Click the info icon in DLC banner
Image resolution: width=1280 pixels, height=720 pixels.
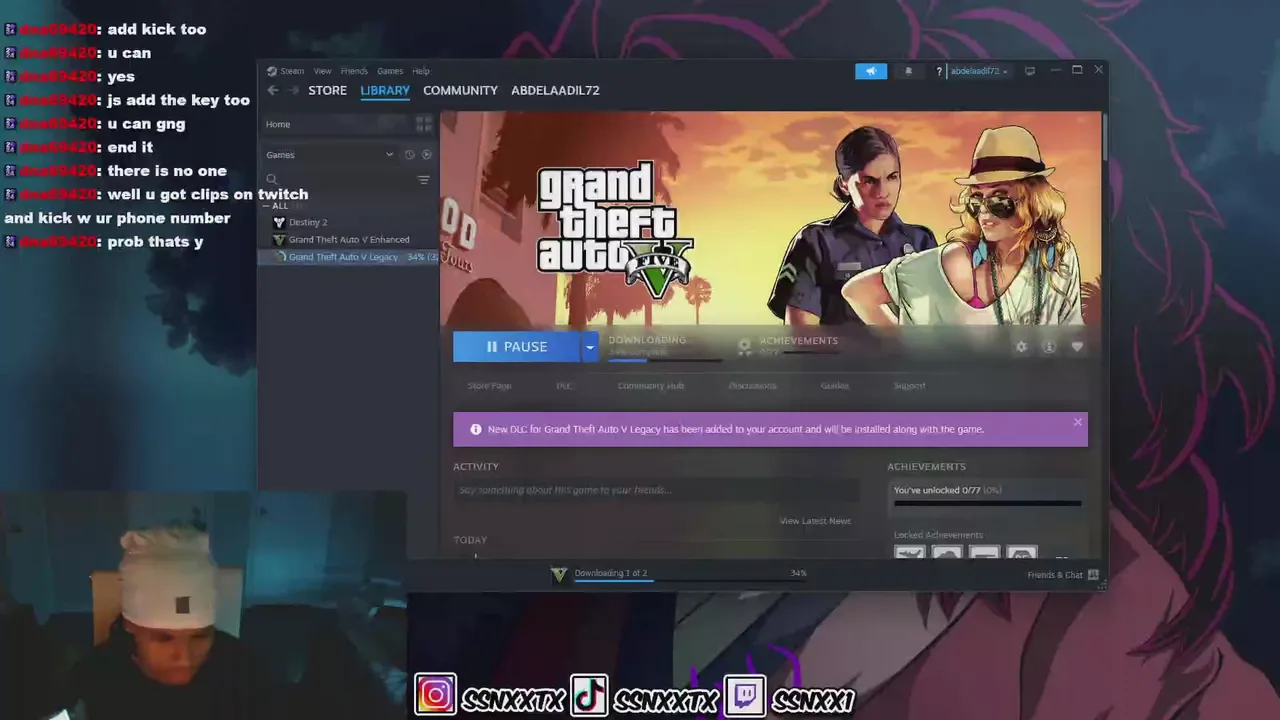click(x=476, y=429)
